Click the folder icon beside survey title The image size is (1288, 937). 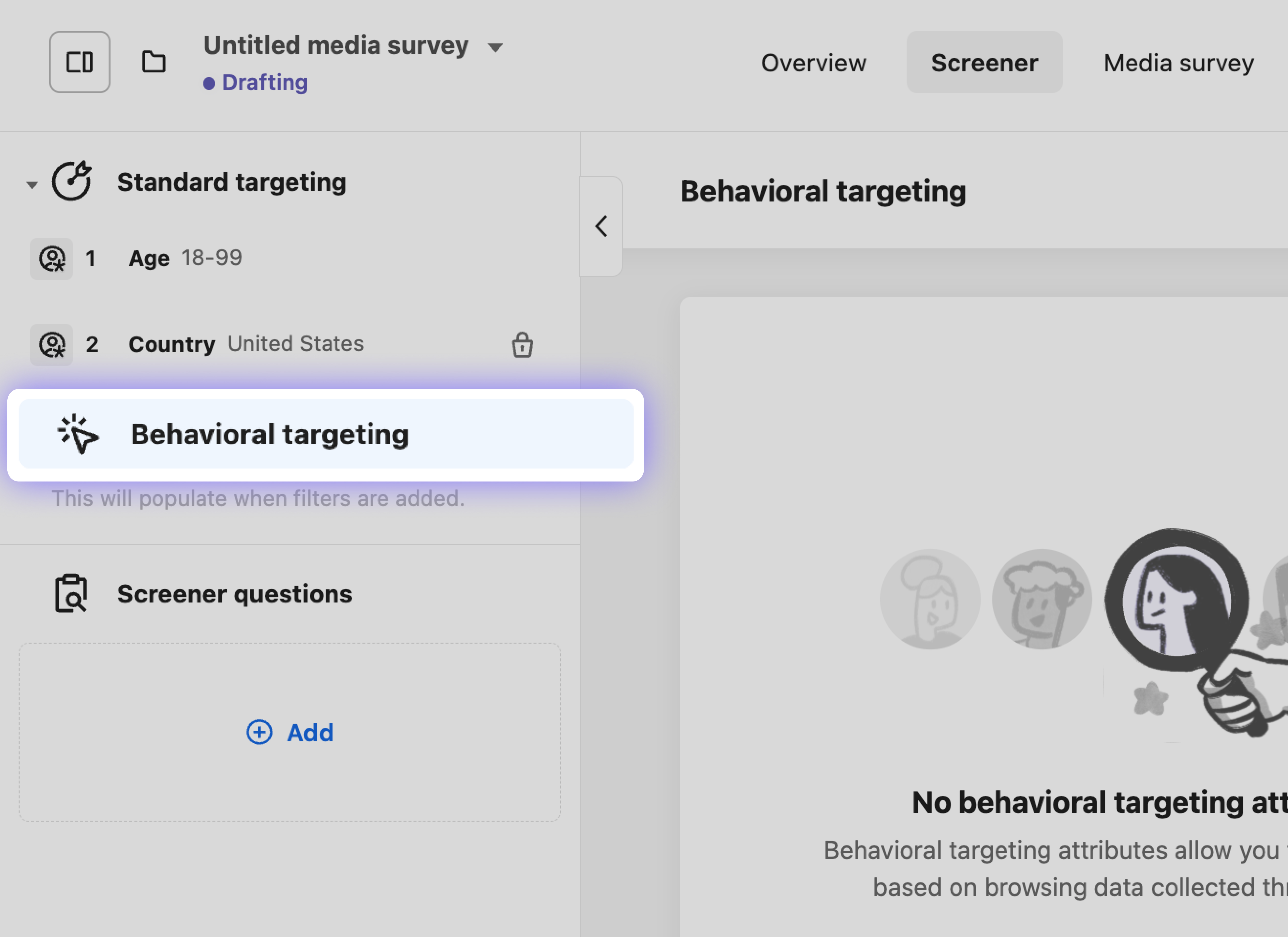click(153, 62)
